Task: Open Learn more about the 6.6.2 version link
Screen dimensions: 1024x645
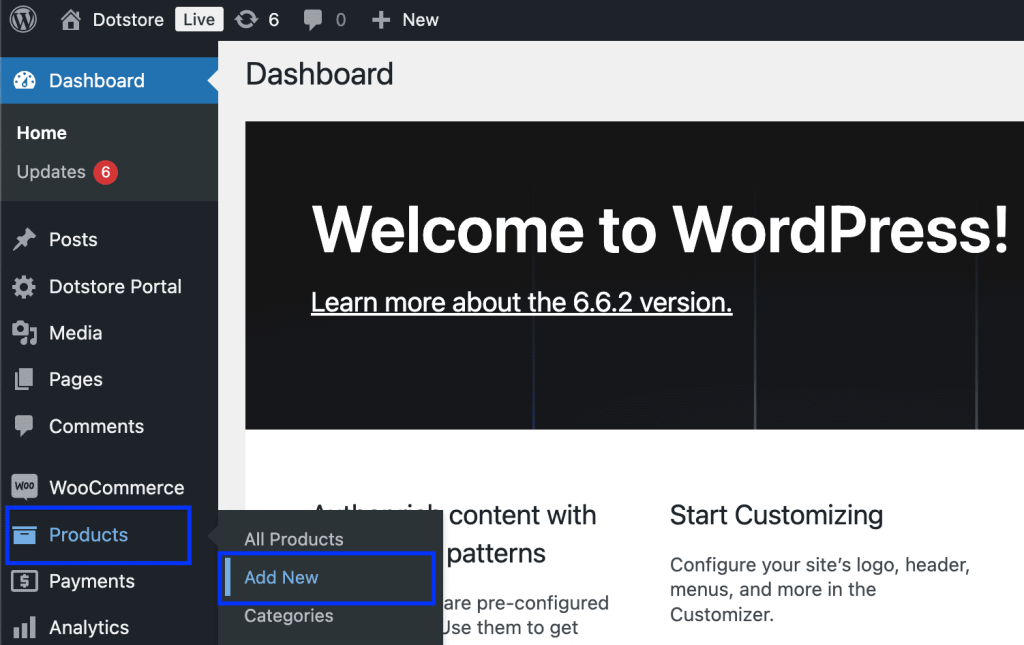Action: 521,302
